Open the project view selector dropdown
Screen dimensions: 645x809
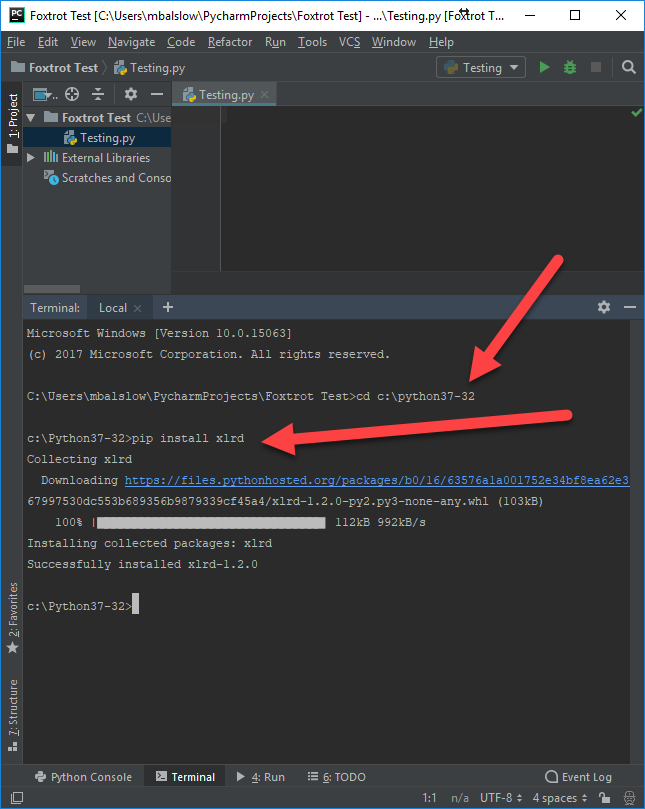pyautogui.click(x=45, y=94)
